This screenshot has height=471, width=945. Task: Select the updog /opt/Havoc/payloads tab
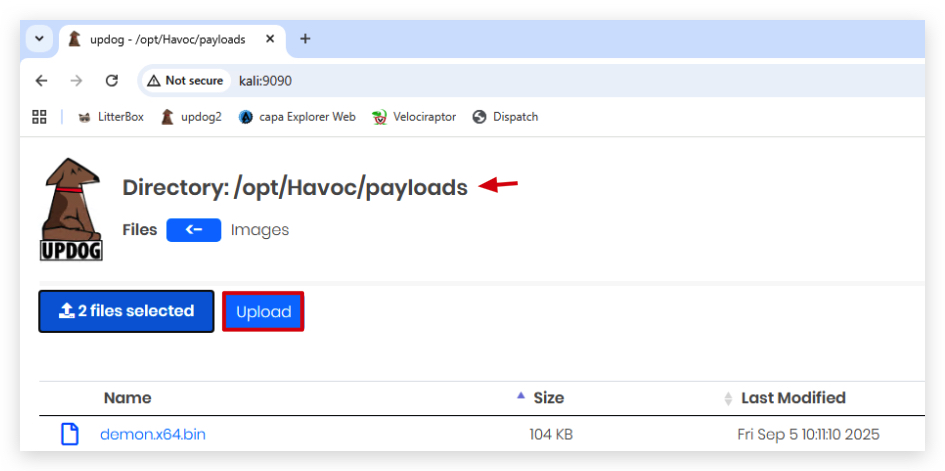(x=168, y=39)
